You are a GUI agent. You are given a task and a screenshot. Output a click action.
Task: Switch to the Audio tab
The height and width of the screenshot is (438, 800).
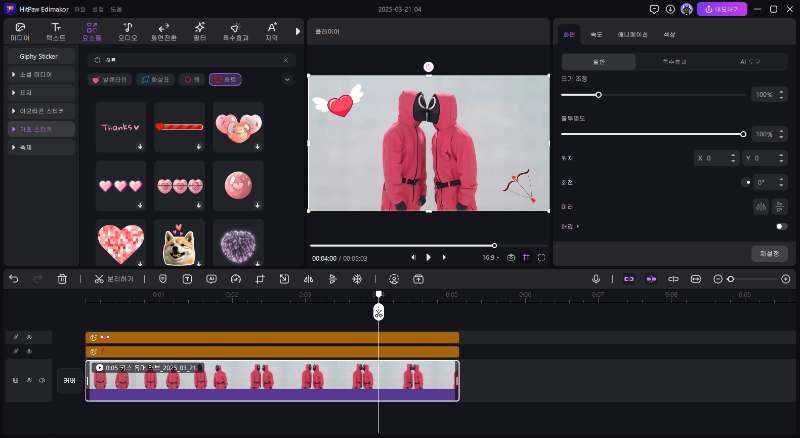point(127,30)
